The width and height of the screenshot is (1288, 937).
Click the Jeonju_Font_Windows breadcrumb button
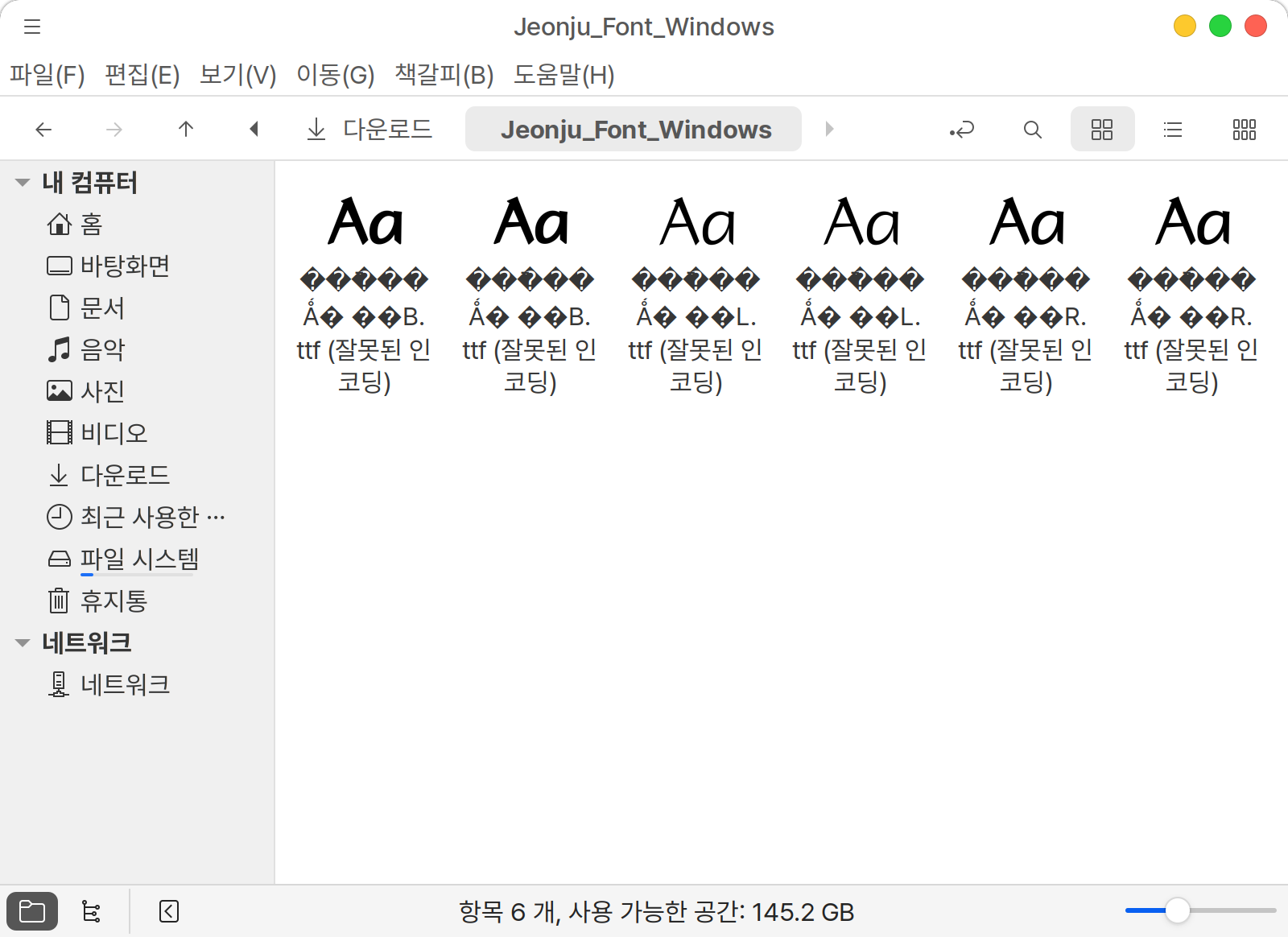pyautogui.click(x=634, y=129)
